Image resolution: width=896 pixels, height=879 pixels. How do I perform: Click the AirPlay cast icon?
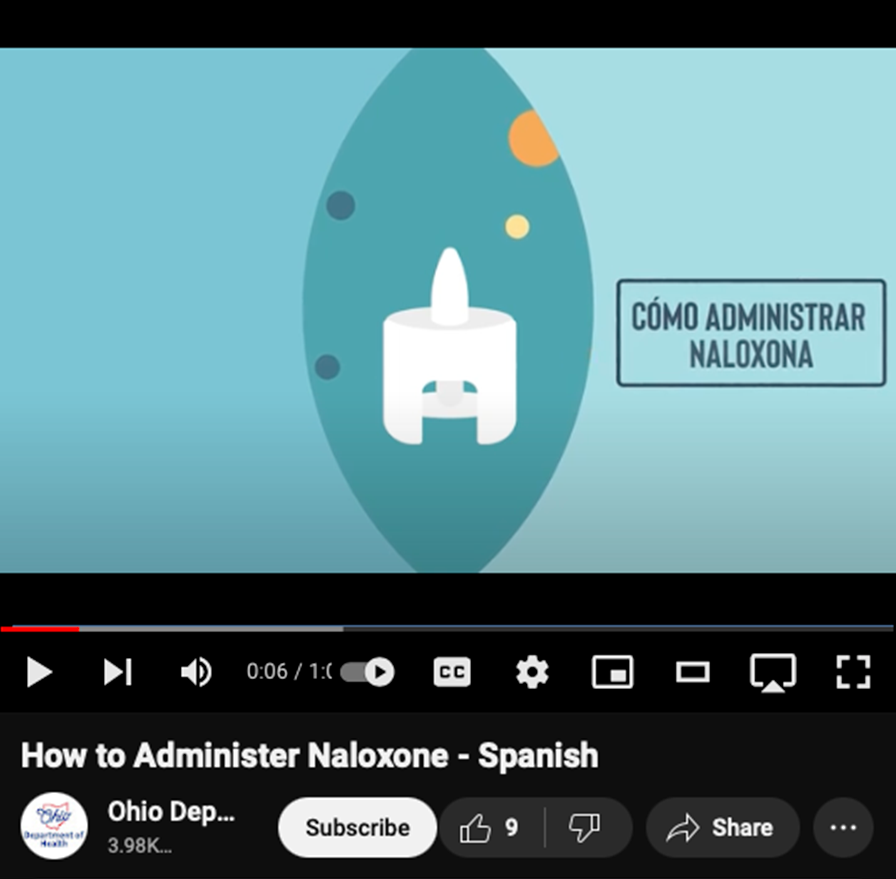click(773, 672)
